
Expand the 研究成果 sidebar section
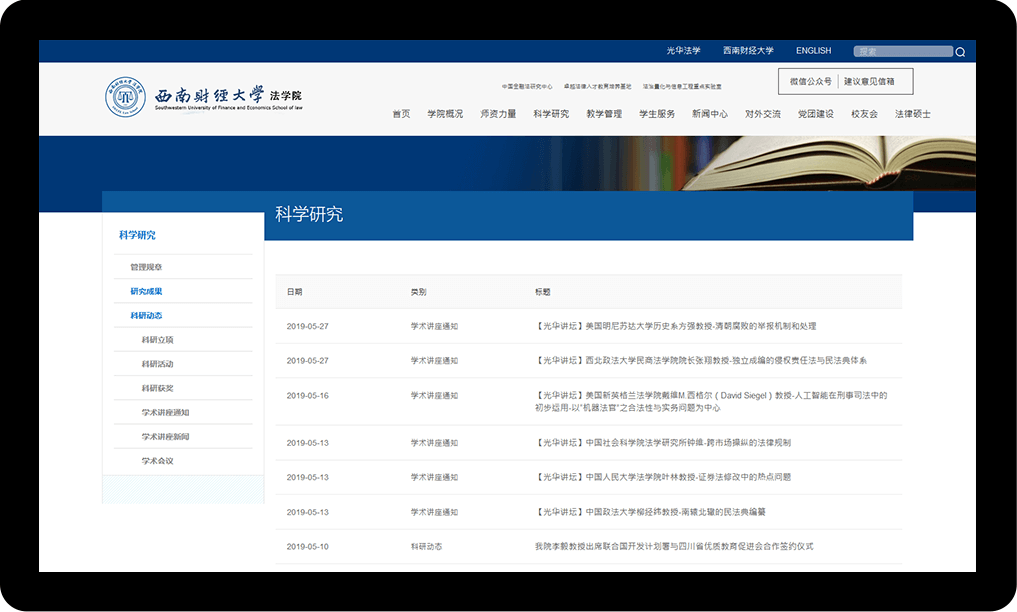click(x=146, y=292)
